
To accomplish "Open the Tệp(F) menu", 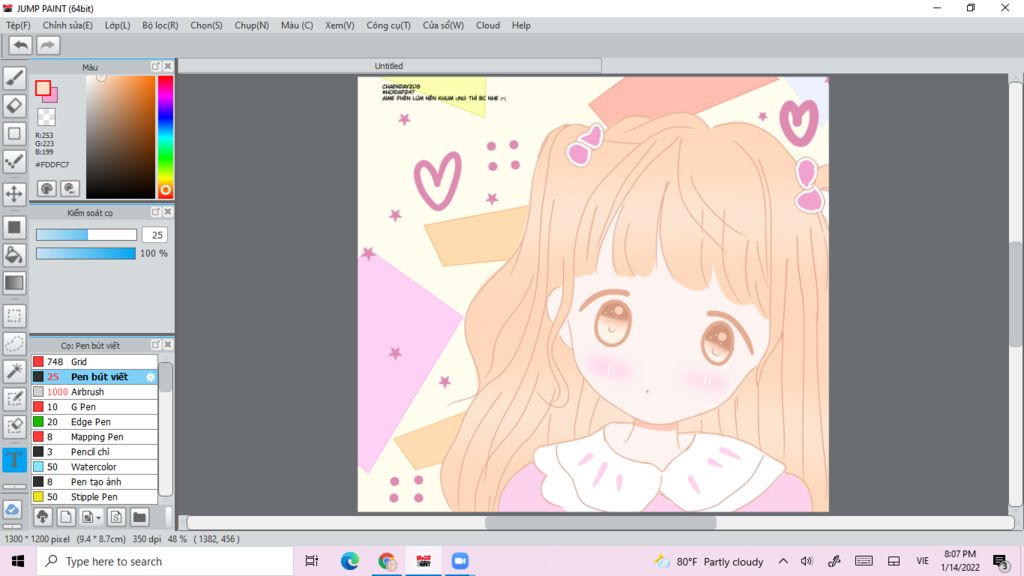I will 18,25.
